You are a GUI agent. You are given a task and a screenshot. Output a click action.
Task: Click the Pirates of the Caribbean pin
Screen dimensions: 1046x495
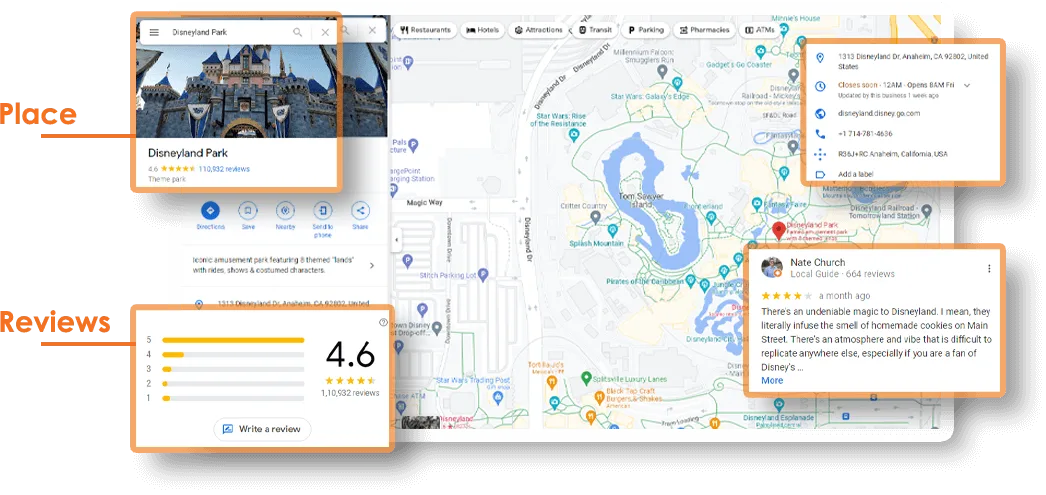tap(690, 281)
